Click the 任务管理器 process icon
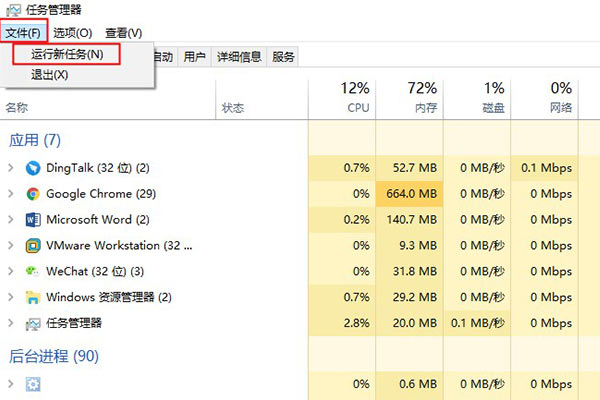Image resolution: width=600 pixels, height=400 pixels. tap(33, 324)
